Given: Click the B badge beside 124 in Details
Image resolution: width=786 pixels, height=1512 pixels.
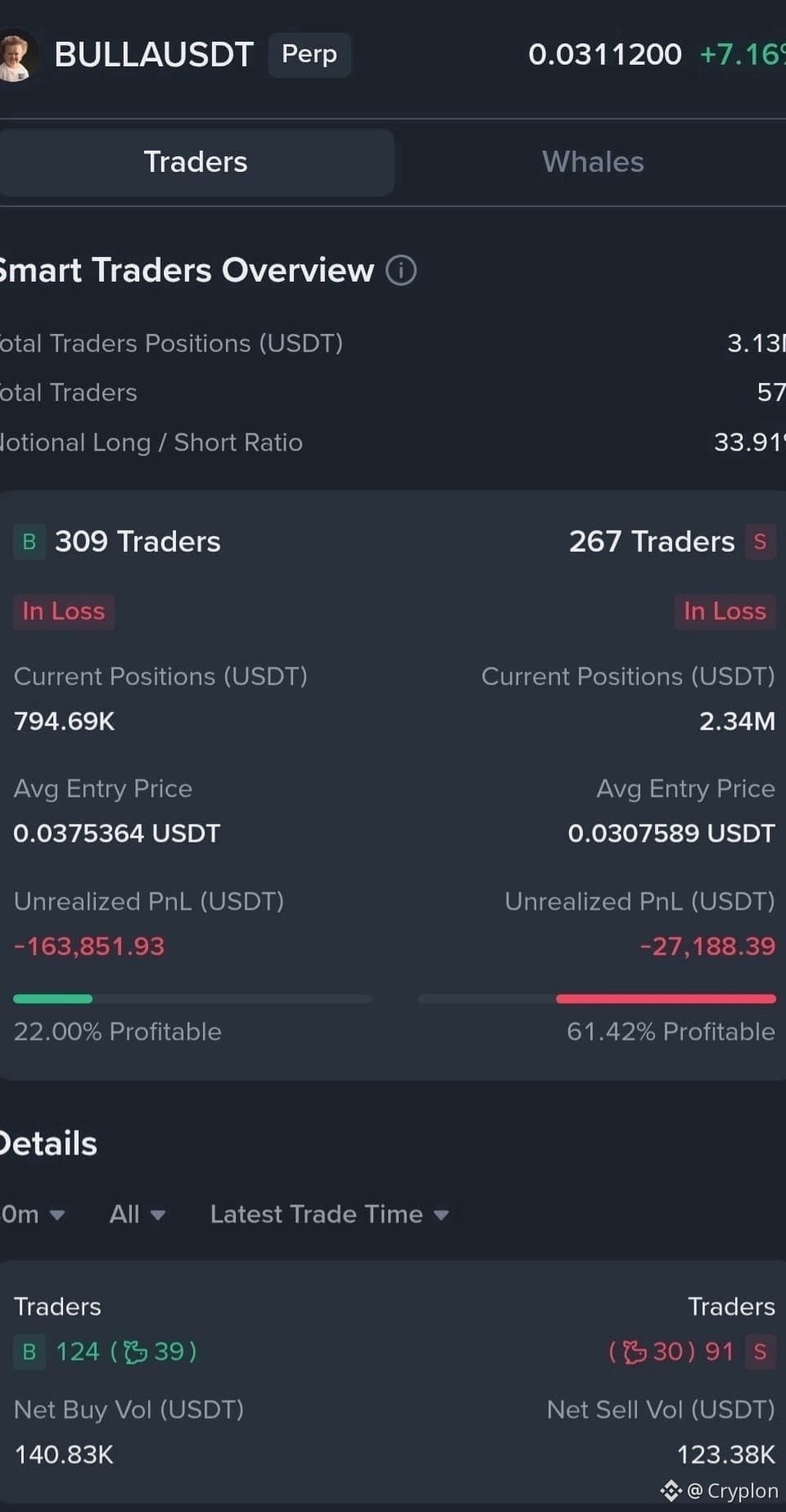Looking at the screenshot, I should pos(29,1352).
